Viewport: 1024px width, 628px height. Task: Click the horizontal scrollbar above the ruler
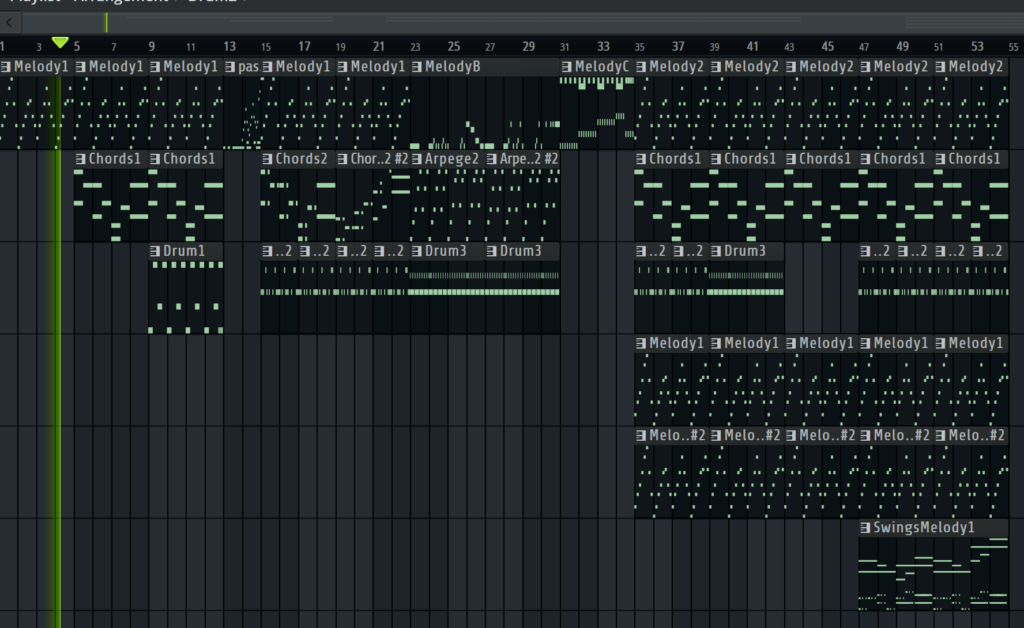[x=500, y=20]
